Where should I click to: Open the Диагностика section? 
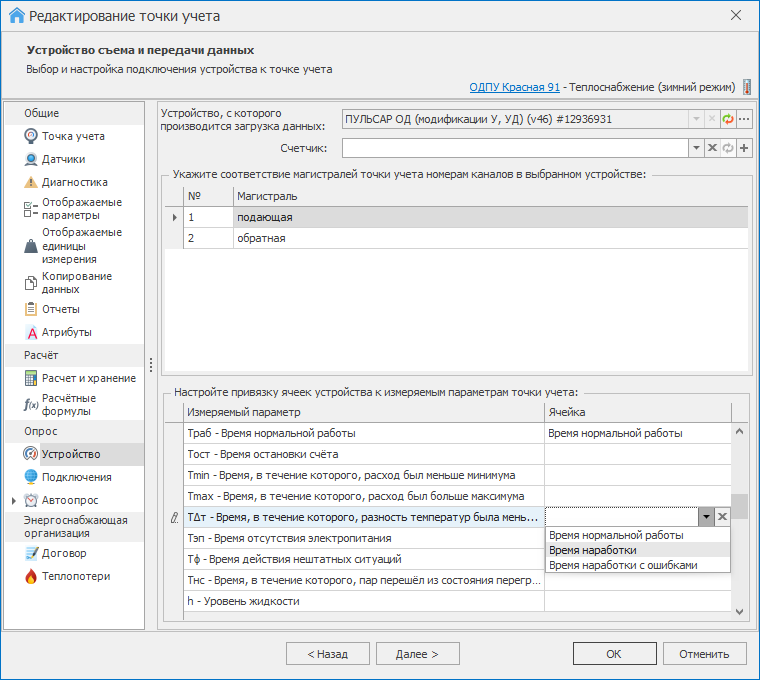(74, 182)
